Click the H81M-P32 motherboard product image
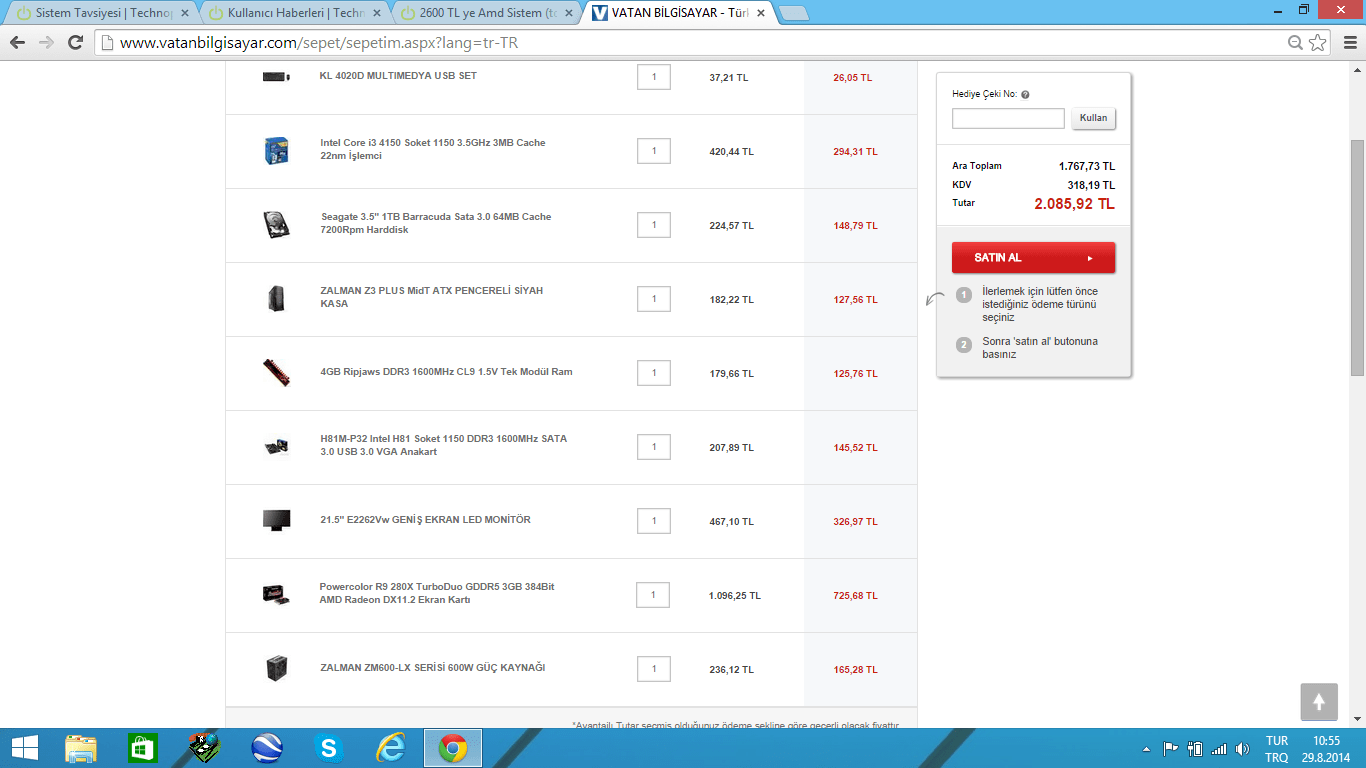The width and height of the screenshot is (1366, 768). click(276, 446)
